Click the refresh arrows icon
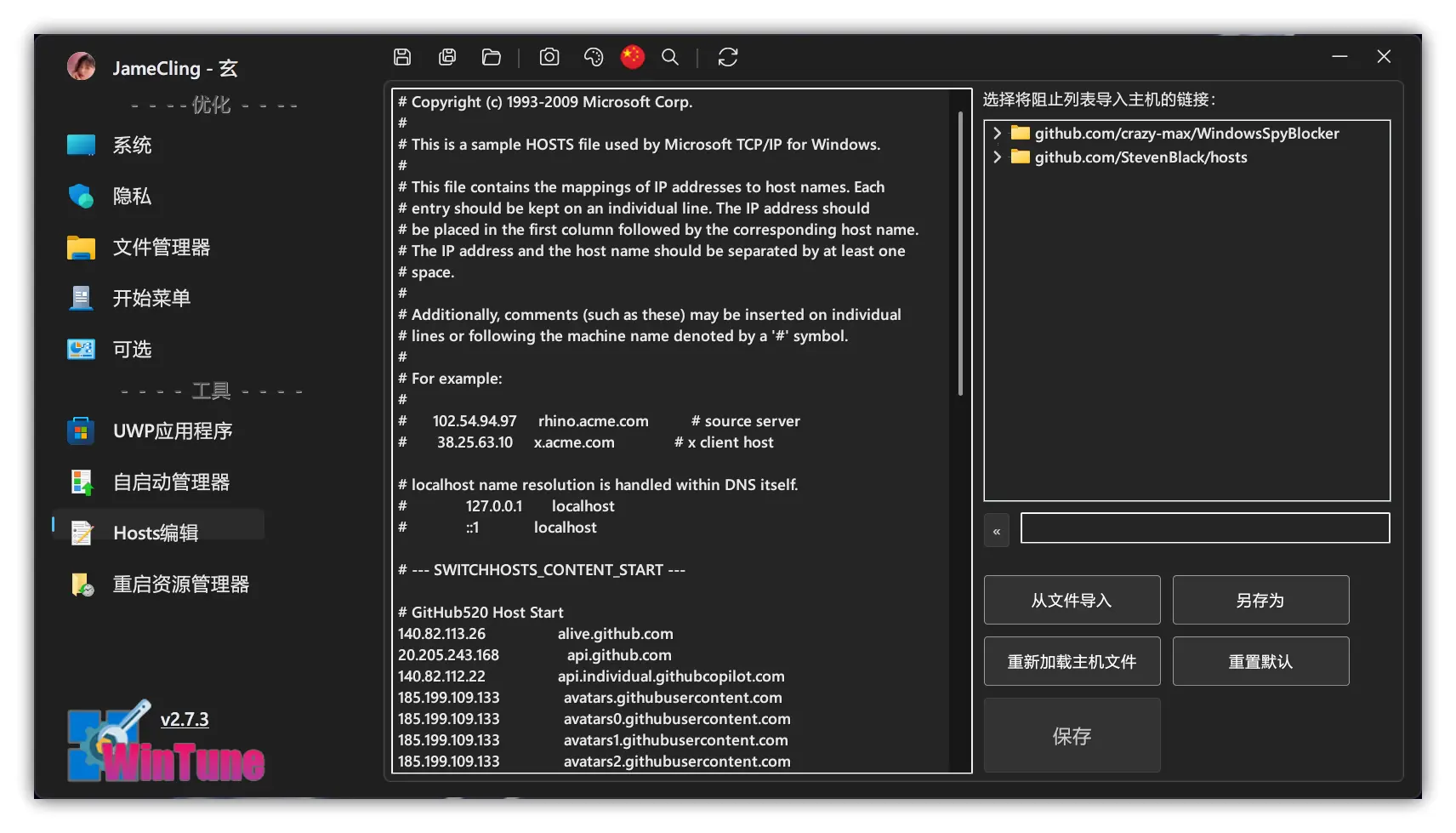The height and width of the screenshot is (833, 1456). pyautogui.click(x=728, y=57)
